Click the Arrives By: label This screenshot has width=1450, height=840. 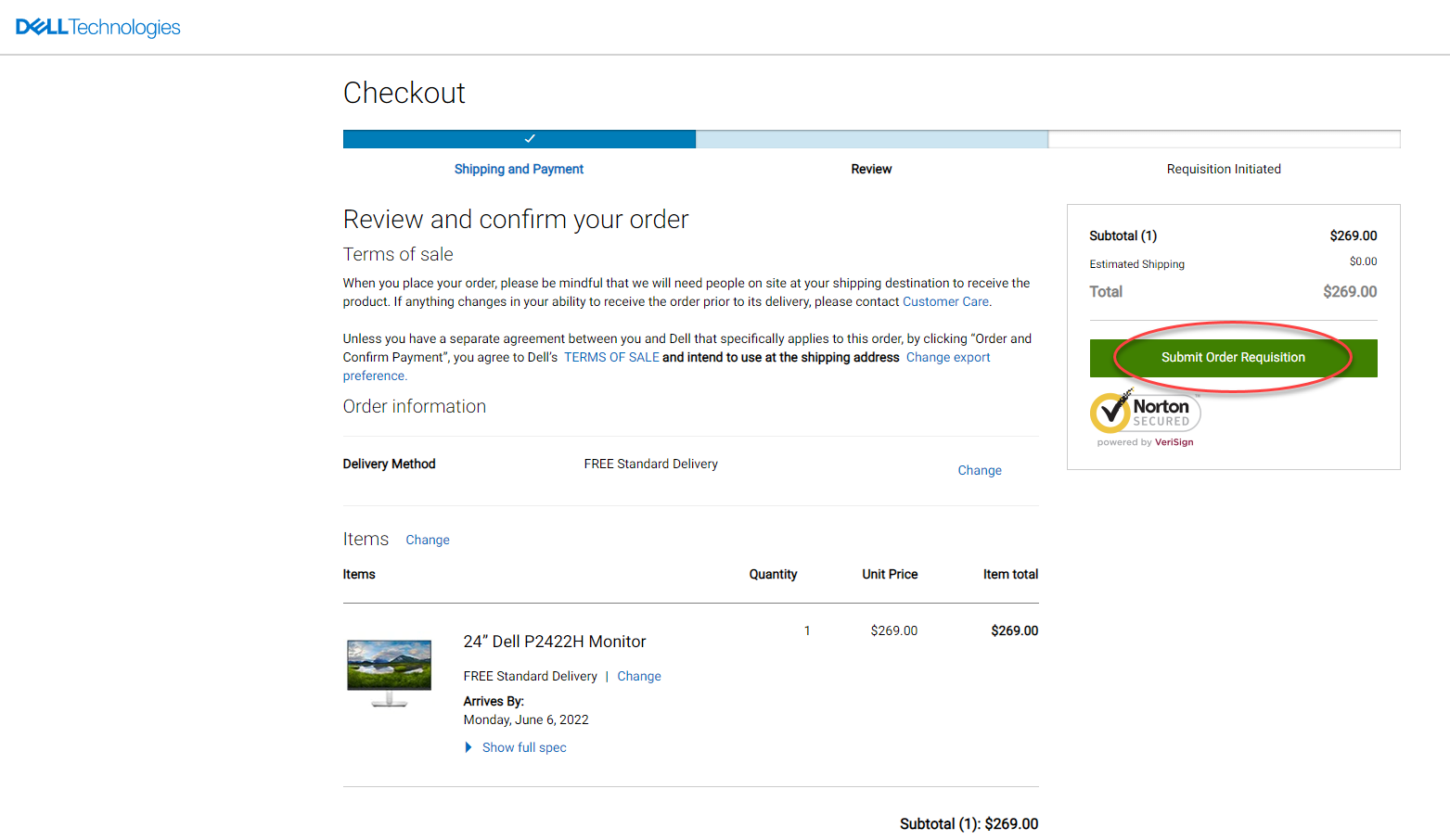[x=494, y=701]
